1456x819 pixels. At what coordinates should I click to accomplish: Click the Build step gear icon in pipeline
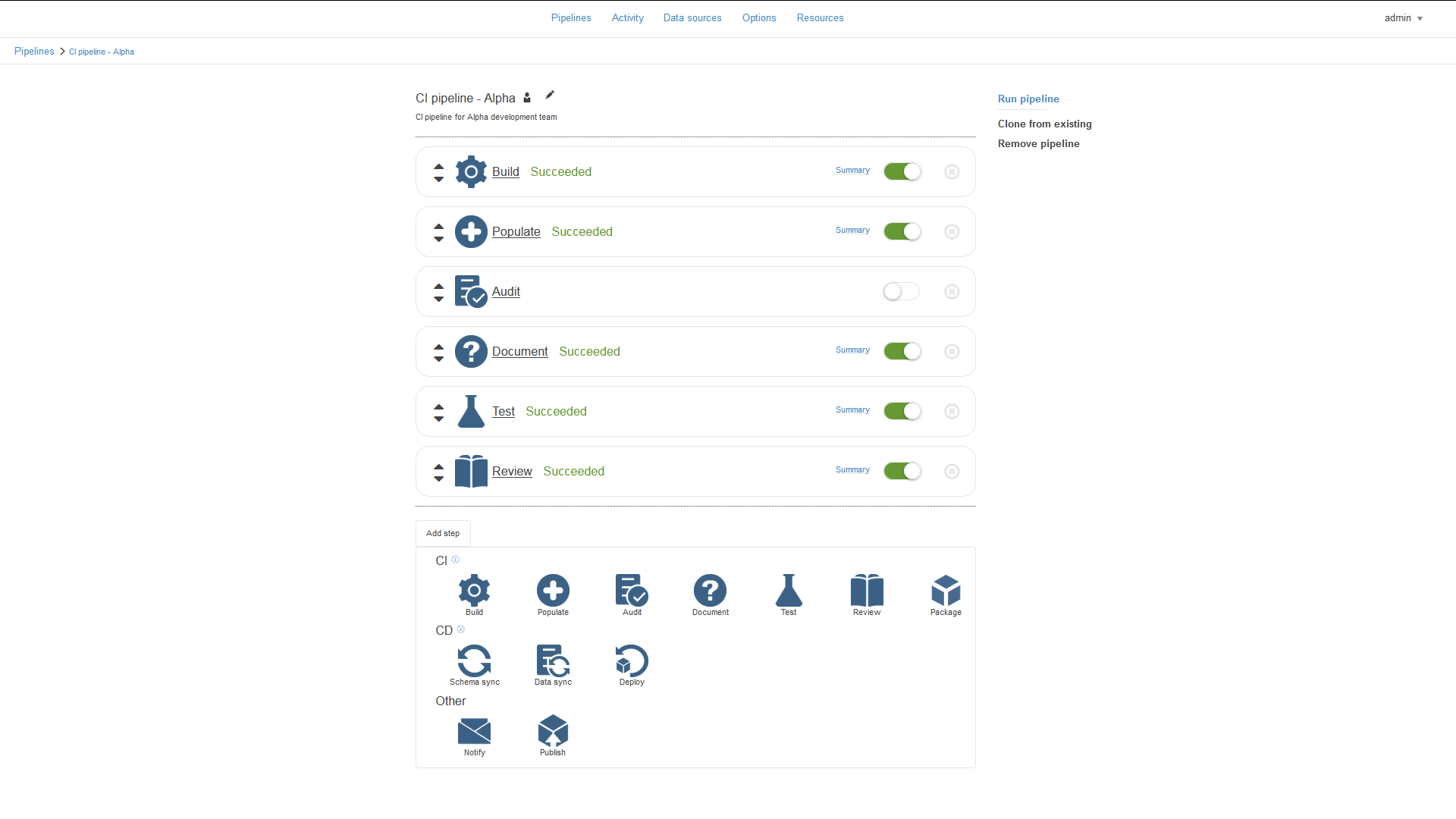click(471, 171)
